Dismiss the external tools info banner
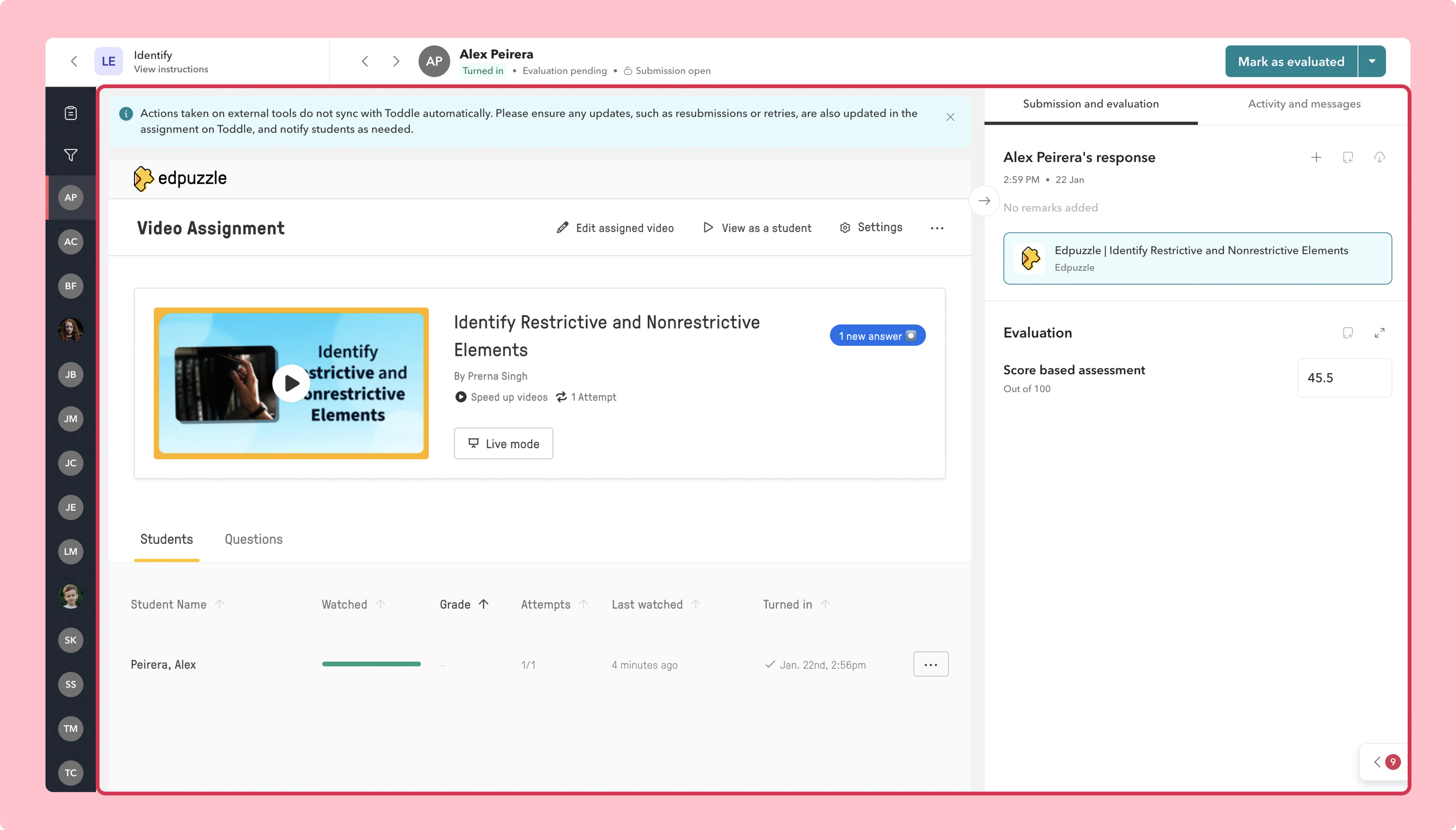 point(950,117)
